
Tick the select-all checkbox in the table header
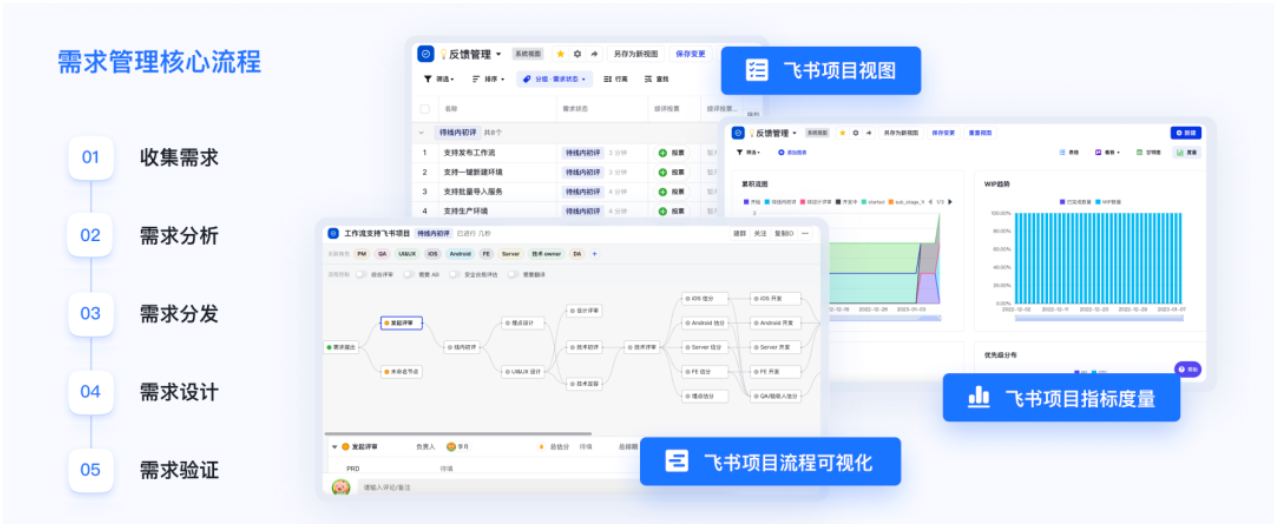tap(425, 109)
